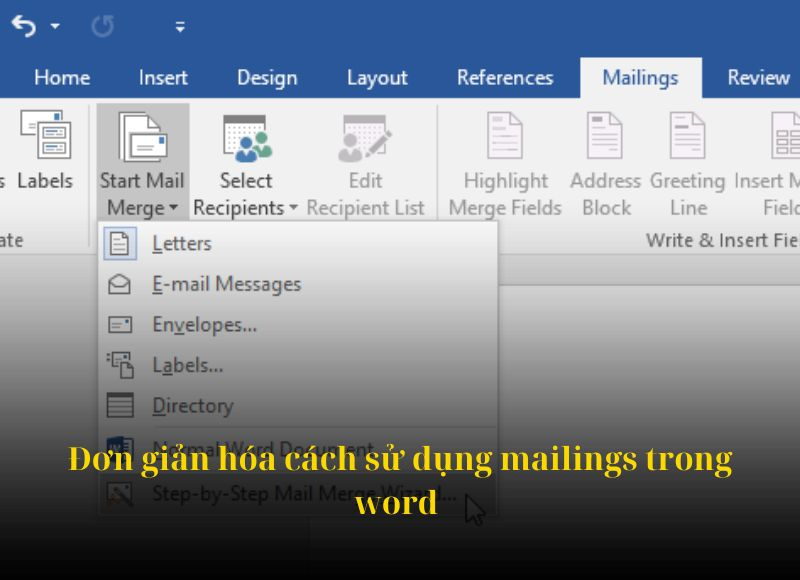Expand the Select Recipients dropdown arrow
This screenshot has height=580, width=800.
(x=293, y=208)
